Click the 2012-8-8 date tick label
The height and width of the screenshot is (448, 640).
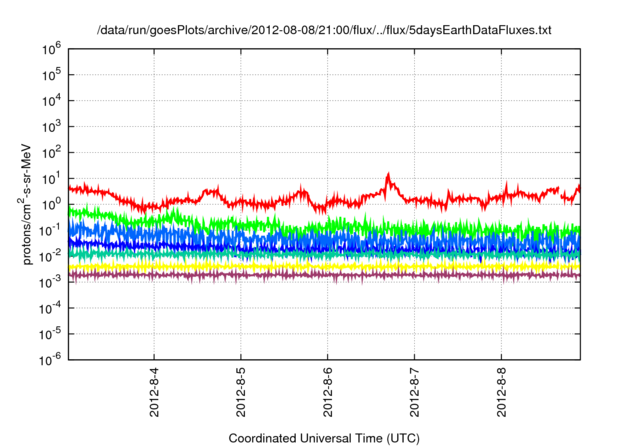[x=502, y=392]
